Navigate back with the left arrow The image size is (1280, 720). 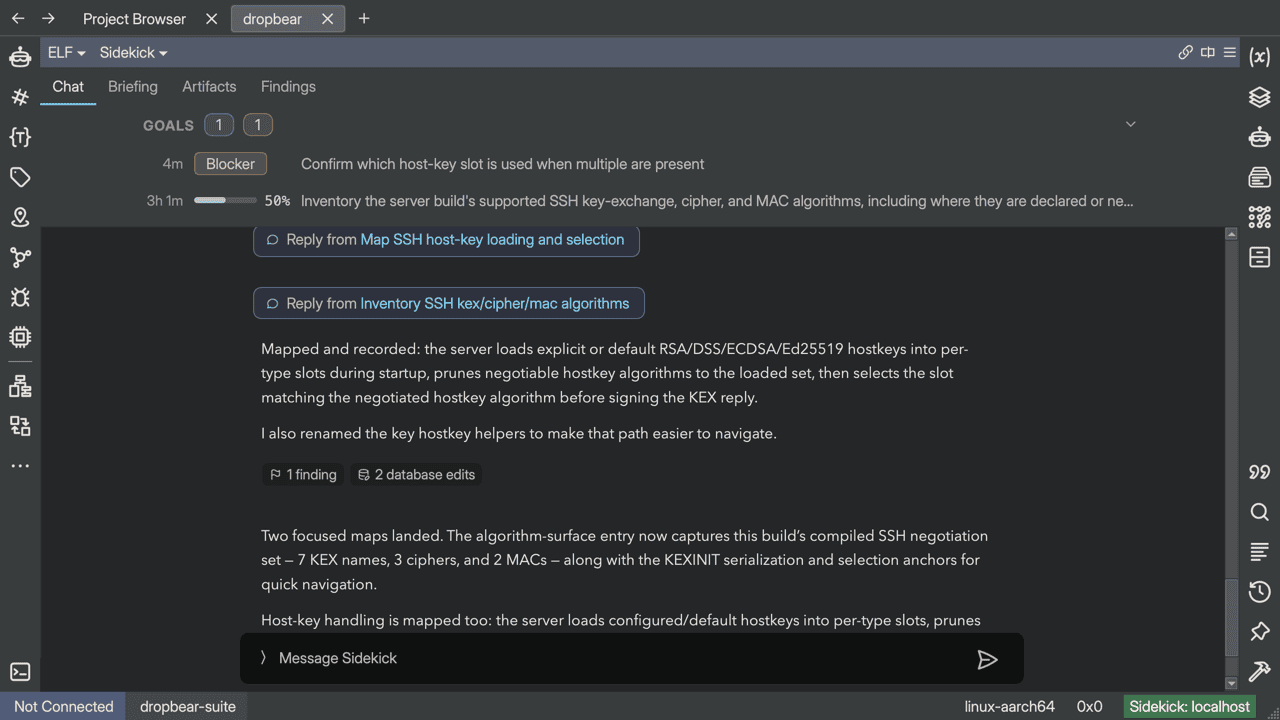[x=18, y=18]
